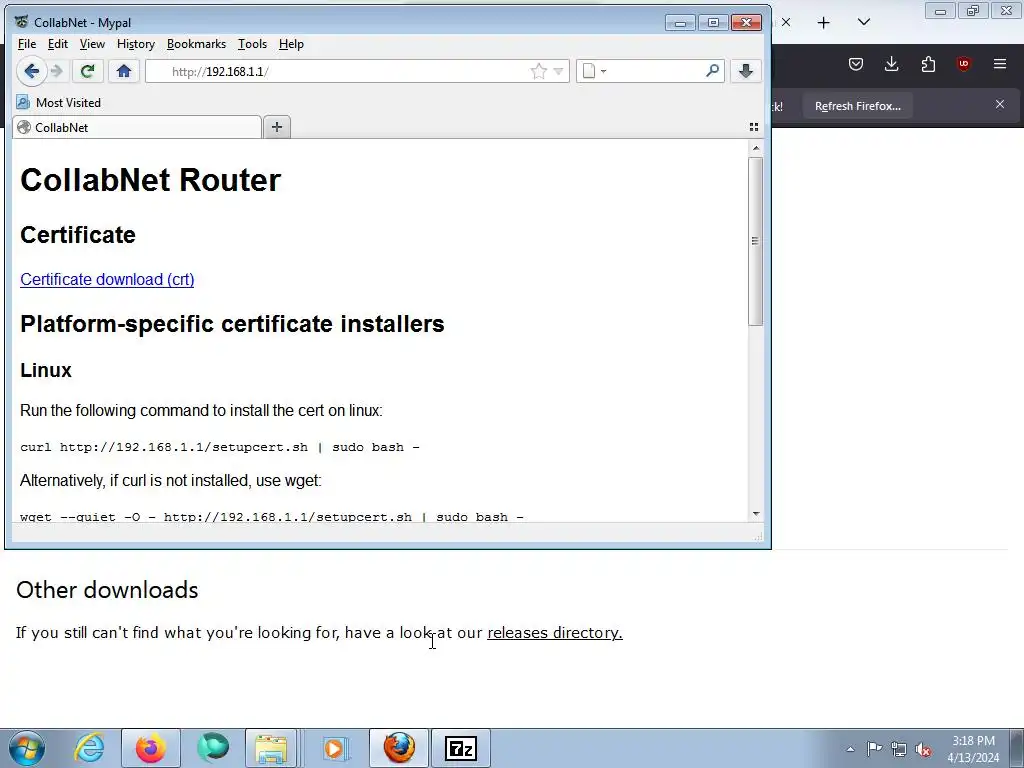This screenshot has height=768, width=1024.
Task: Open a new tab in Firefox
Action: [x=824, y=23]
